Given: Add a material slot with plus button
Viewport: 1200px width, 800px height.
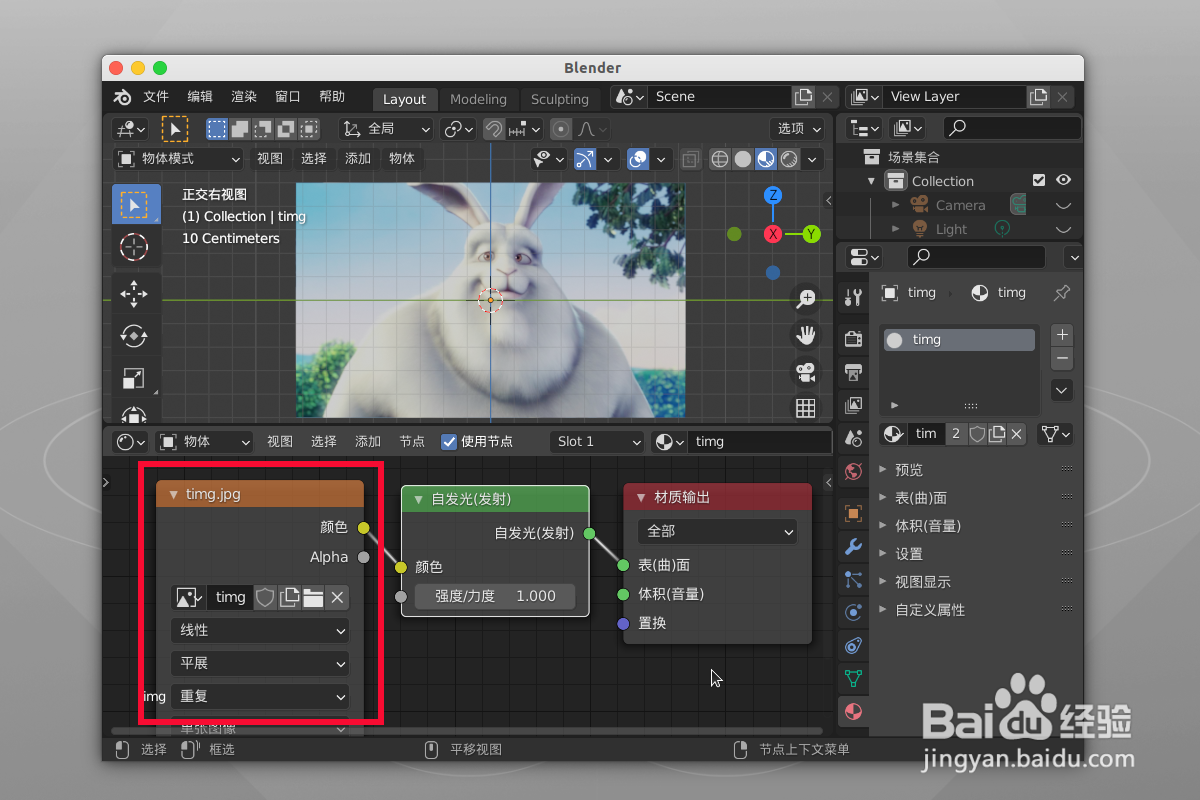Looking at the screenshot, I should [1062, 335].
